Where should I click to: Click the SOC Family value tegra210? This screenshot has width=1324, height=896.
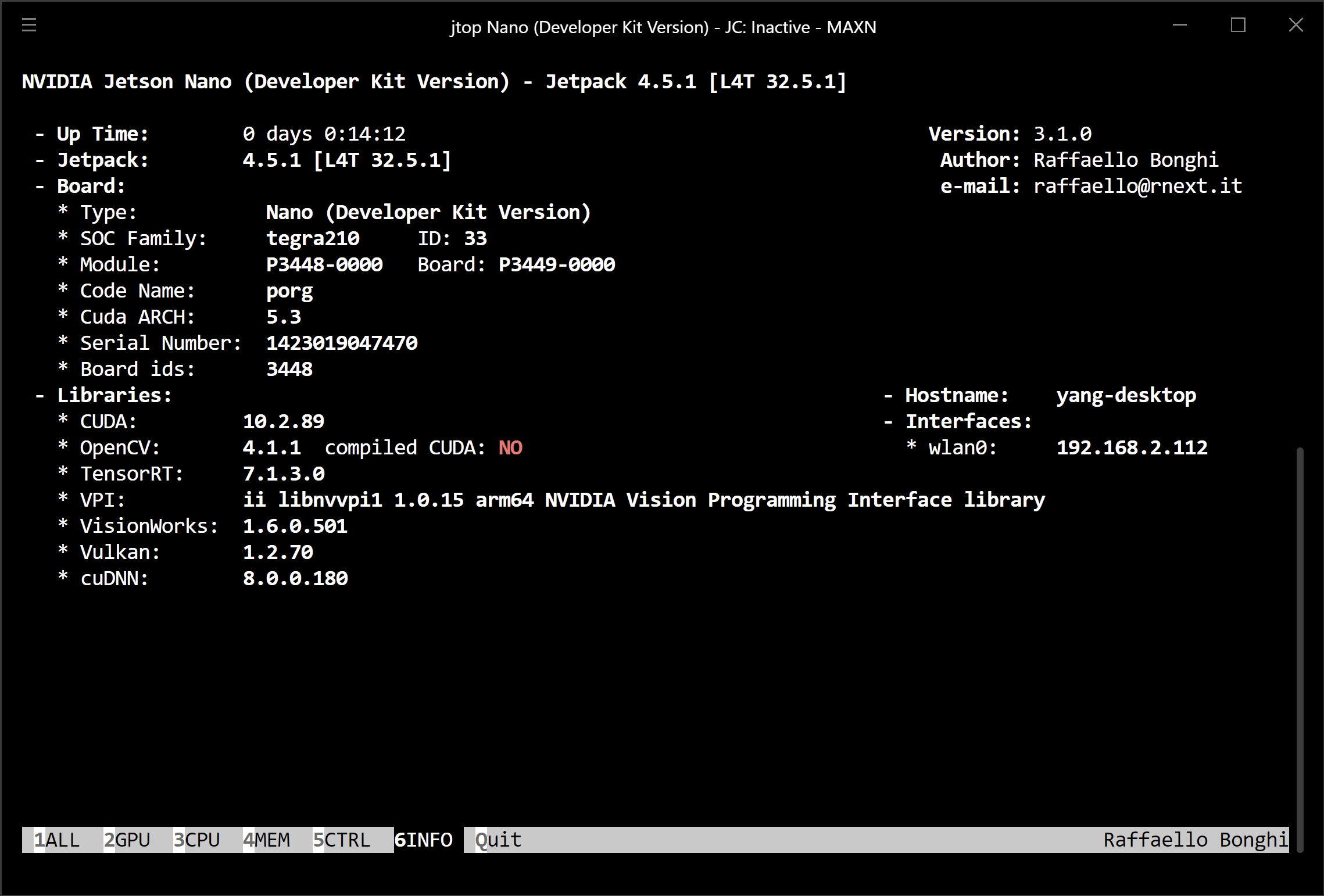313,238
